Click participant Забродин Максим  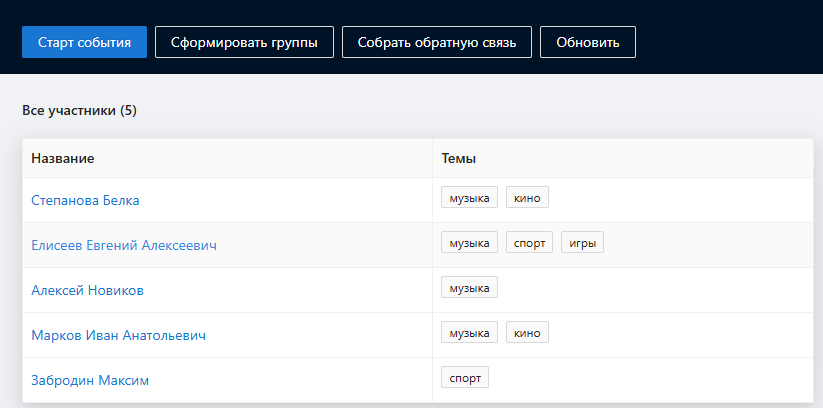(90, 380)
